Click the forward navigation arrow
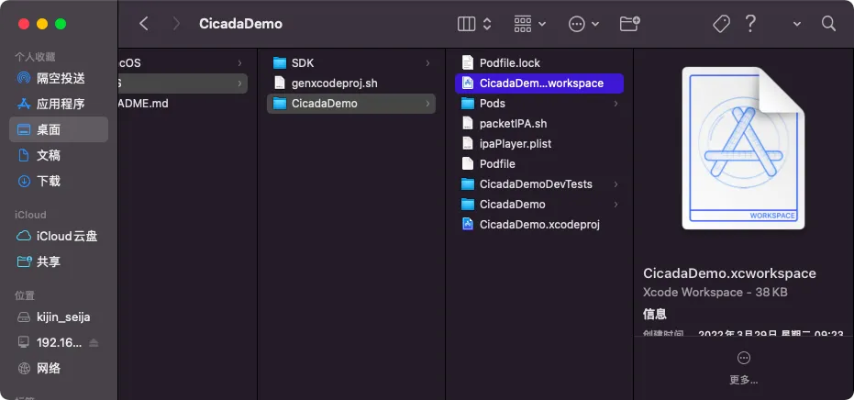Screen dimensions: 854x400 [x=176, y=23]
